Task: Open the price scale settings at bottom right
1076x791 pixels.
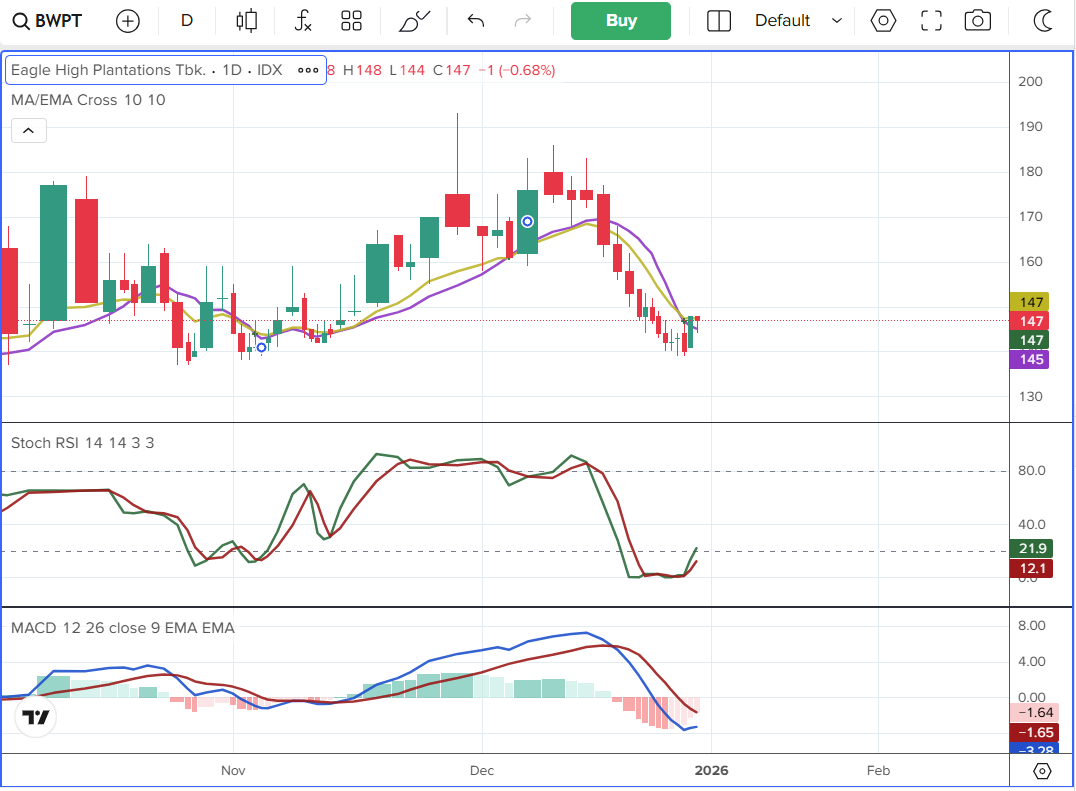Action: 1042,771
